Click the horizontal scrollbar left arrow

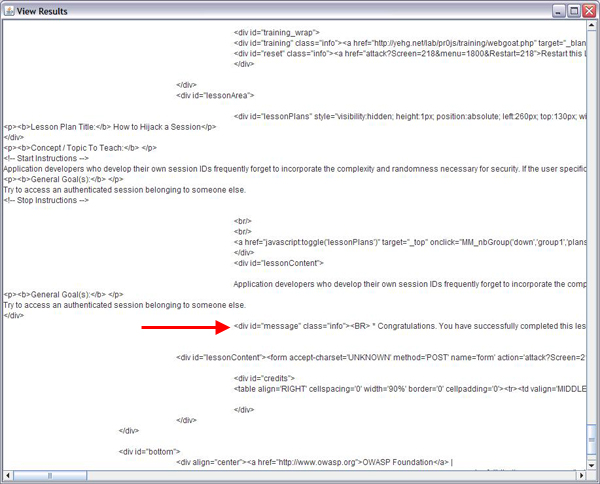[x=8, y=474]
